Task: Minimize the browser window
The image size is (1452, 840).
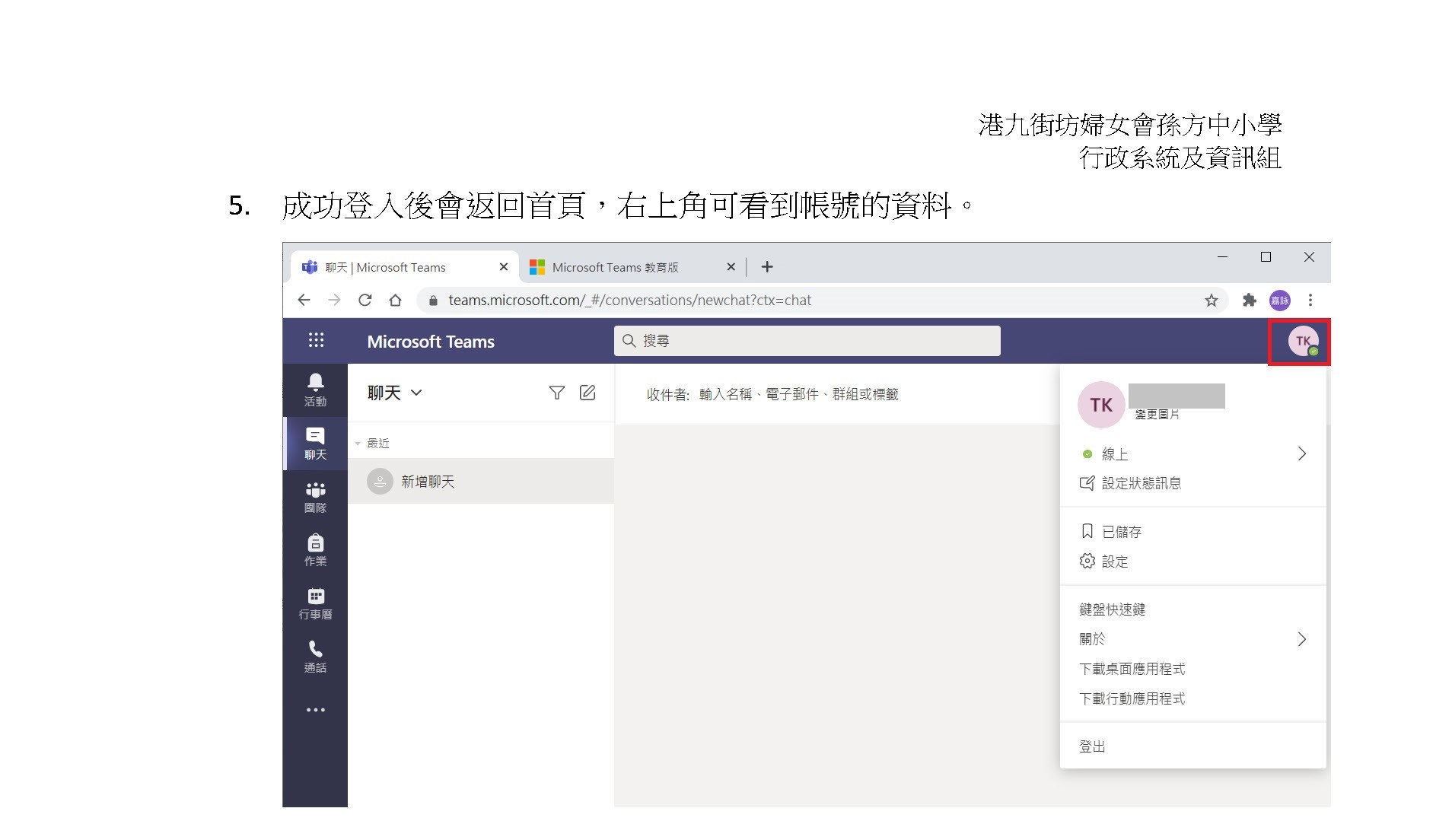Action: coord(1222,257)
